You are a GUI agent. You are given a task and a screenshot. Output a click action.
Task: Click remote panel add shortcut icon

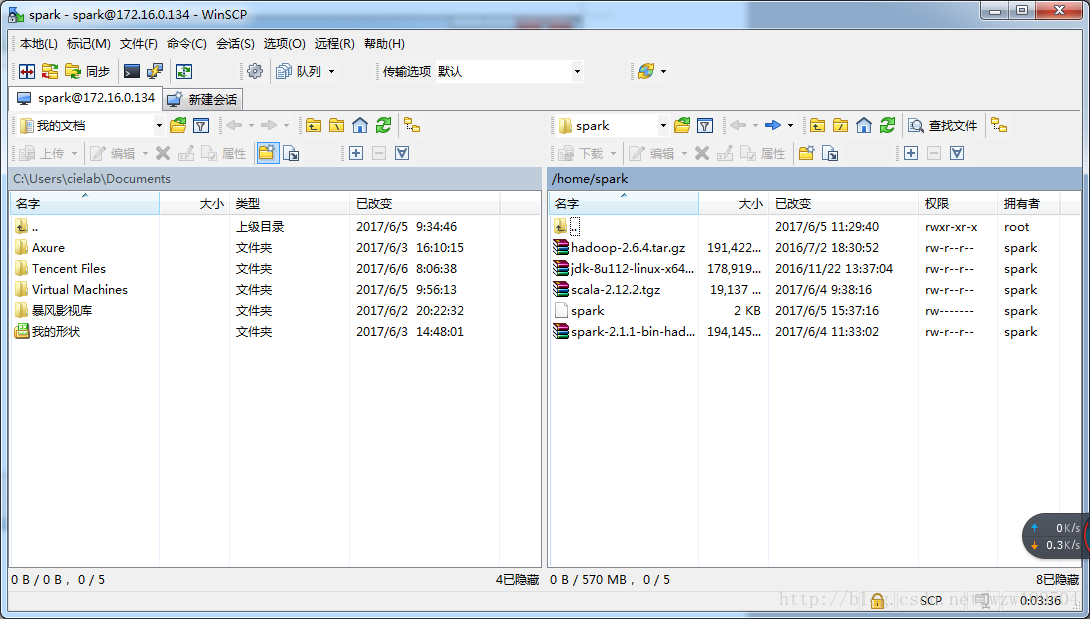tap(829, 153)
